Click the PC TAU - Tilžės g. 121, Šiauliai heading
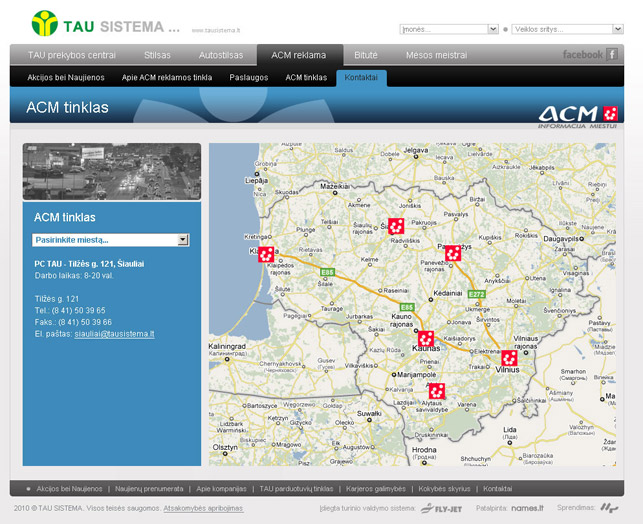This screenshot has height=524, width=643. (89, 264)
